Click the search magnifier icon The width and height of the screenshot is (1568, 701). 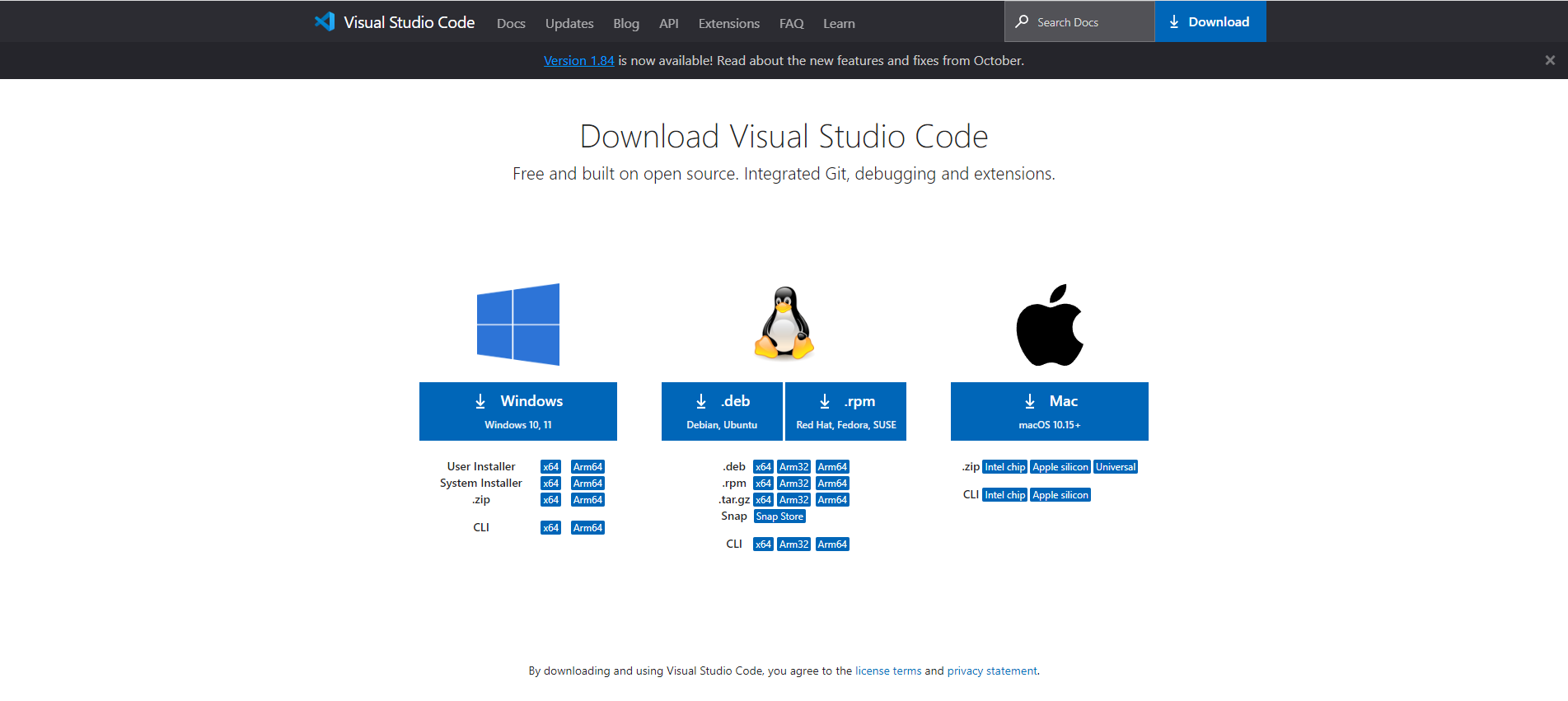[1022, 21]
